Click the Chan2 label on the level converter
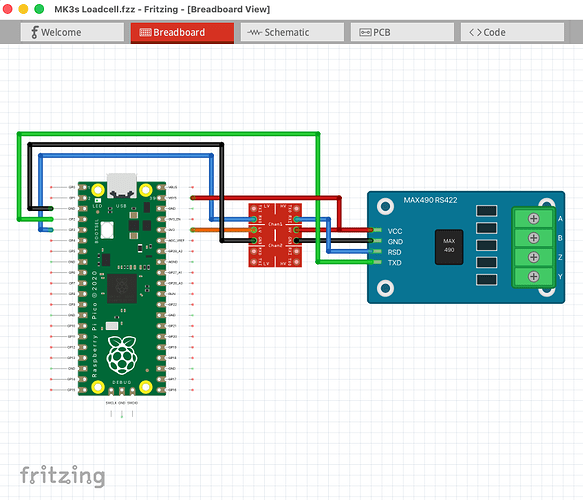Screen dimensions: 583x500 [x=275, y=245]
